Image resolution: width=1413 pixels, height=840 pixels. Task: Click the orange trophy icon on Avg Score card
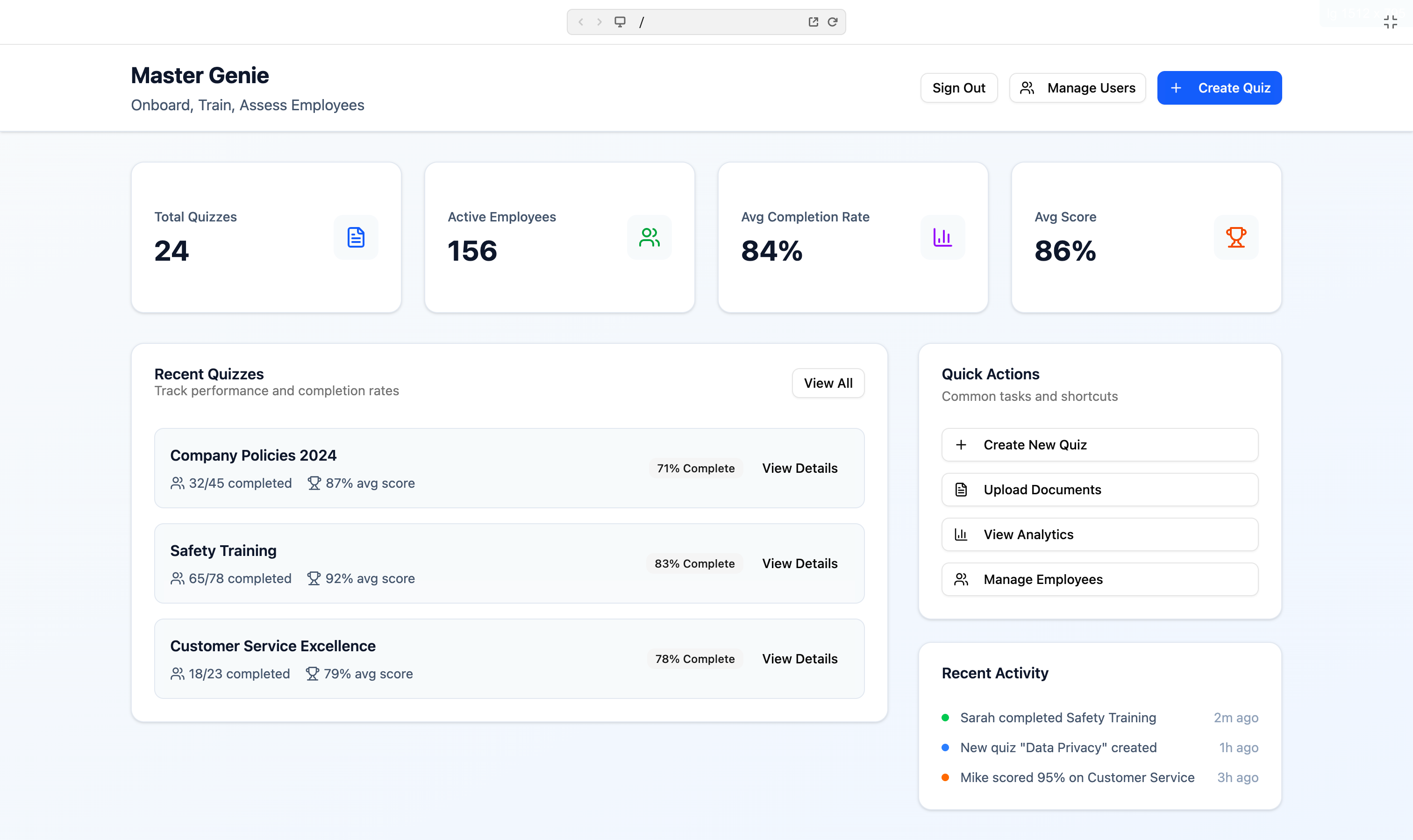pos(1235,237)
